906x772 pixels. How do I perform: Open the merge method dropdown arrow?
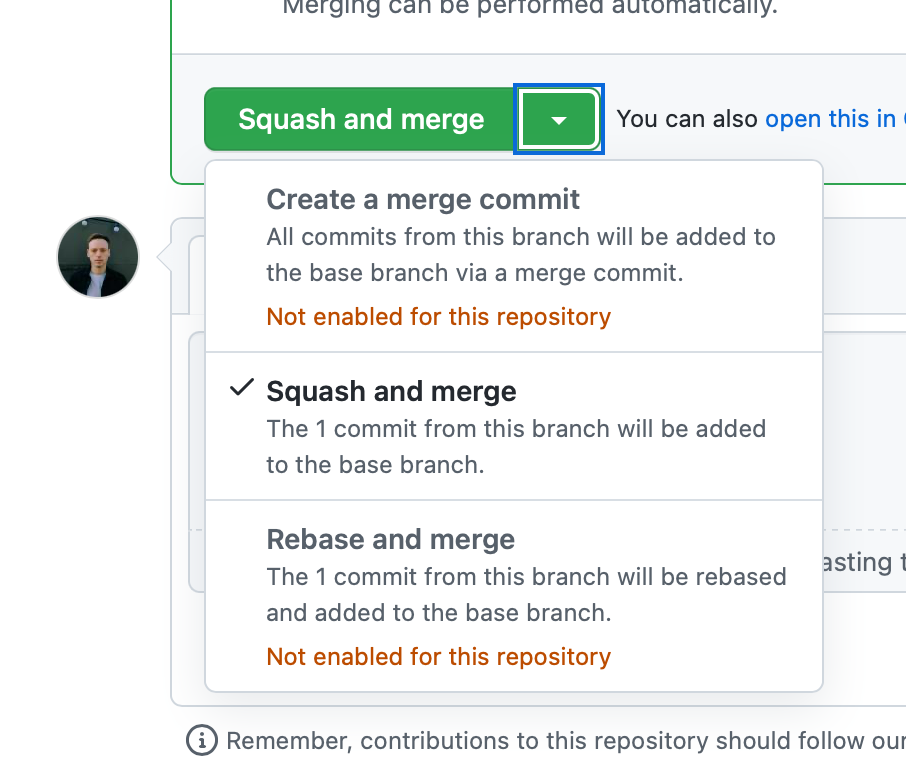click(559, 119)
